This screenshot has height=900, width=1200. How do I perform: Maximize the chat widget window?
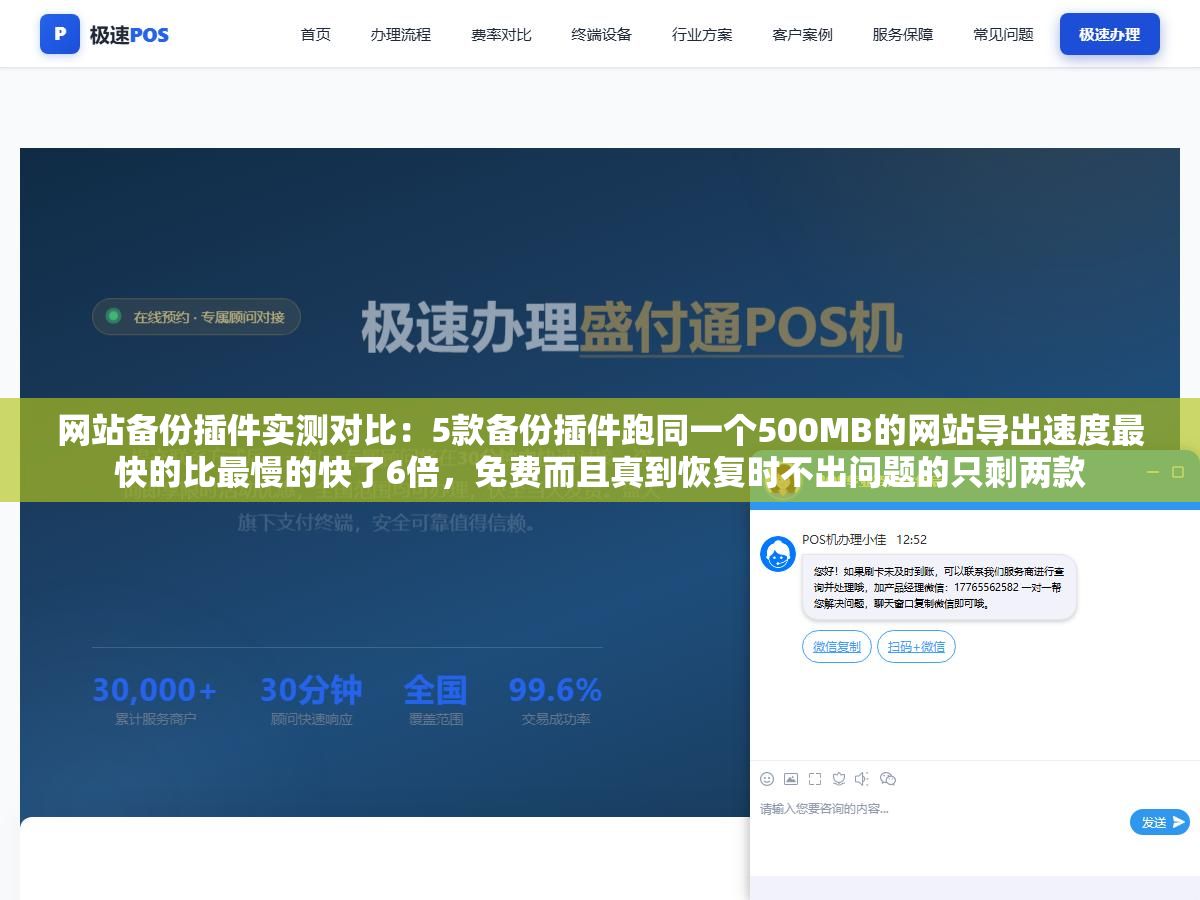tap(1179, 471)
